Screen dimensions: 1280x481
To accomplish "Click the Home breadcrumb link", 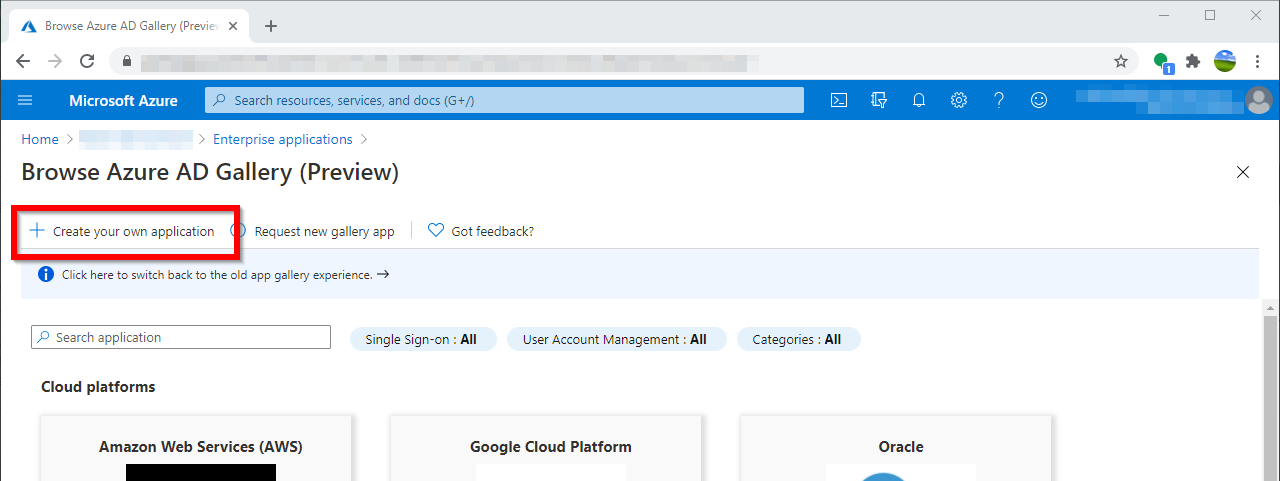I will pos(40,139).
